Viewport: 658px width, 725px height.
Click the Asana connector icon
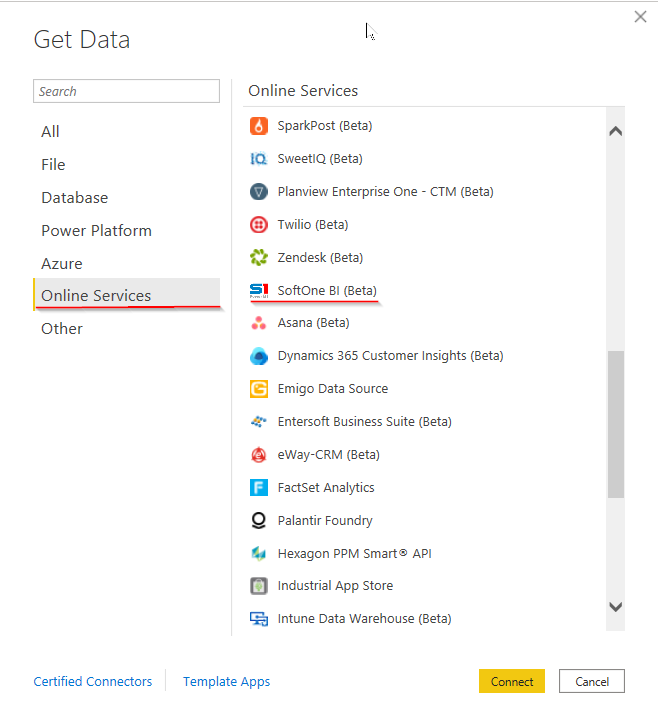coord(259,323)
